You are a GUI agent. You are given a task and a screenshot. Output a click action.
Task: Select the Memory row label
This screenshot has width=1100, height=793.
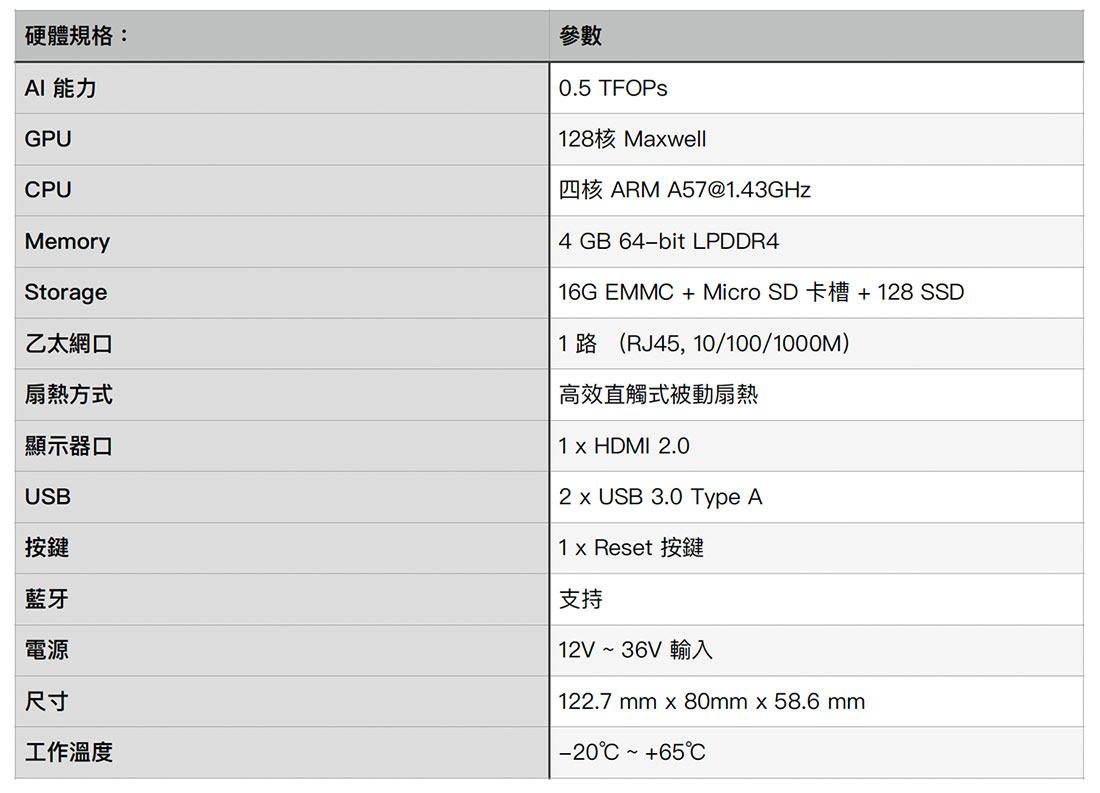click(x=67, y=242)
